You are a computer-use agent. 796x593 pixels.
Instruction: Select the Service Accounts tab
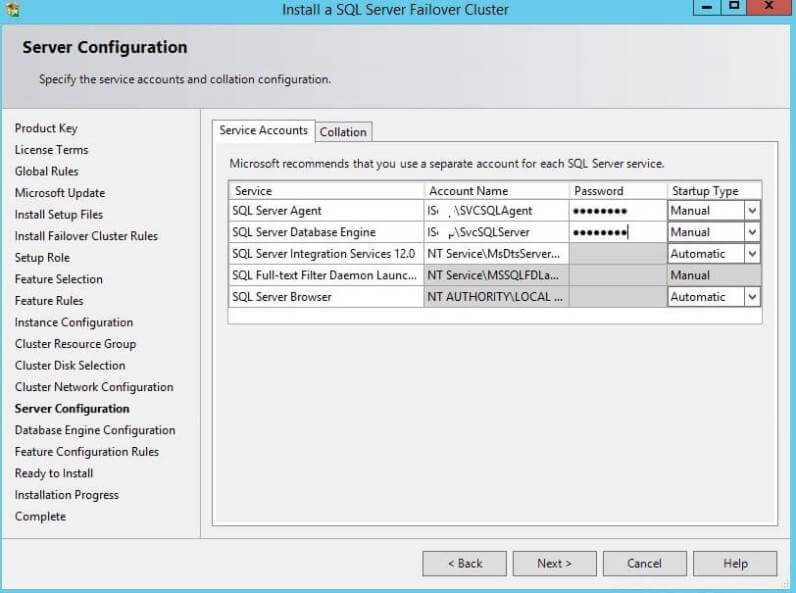pyautogui.click(x=263, y=130)
